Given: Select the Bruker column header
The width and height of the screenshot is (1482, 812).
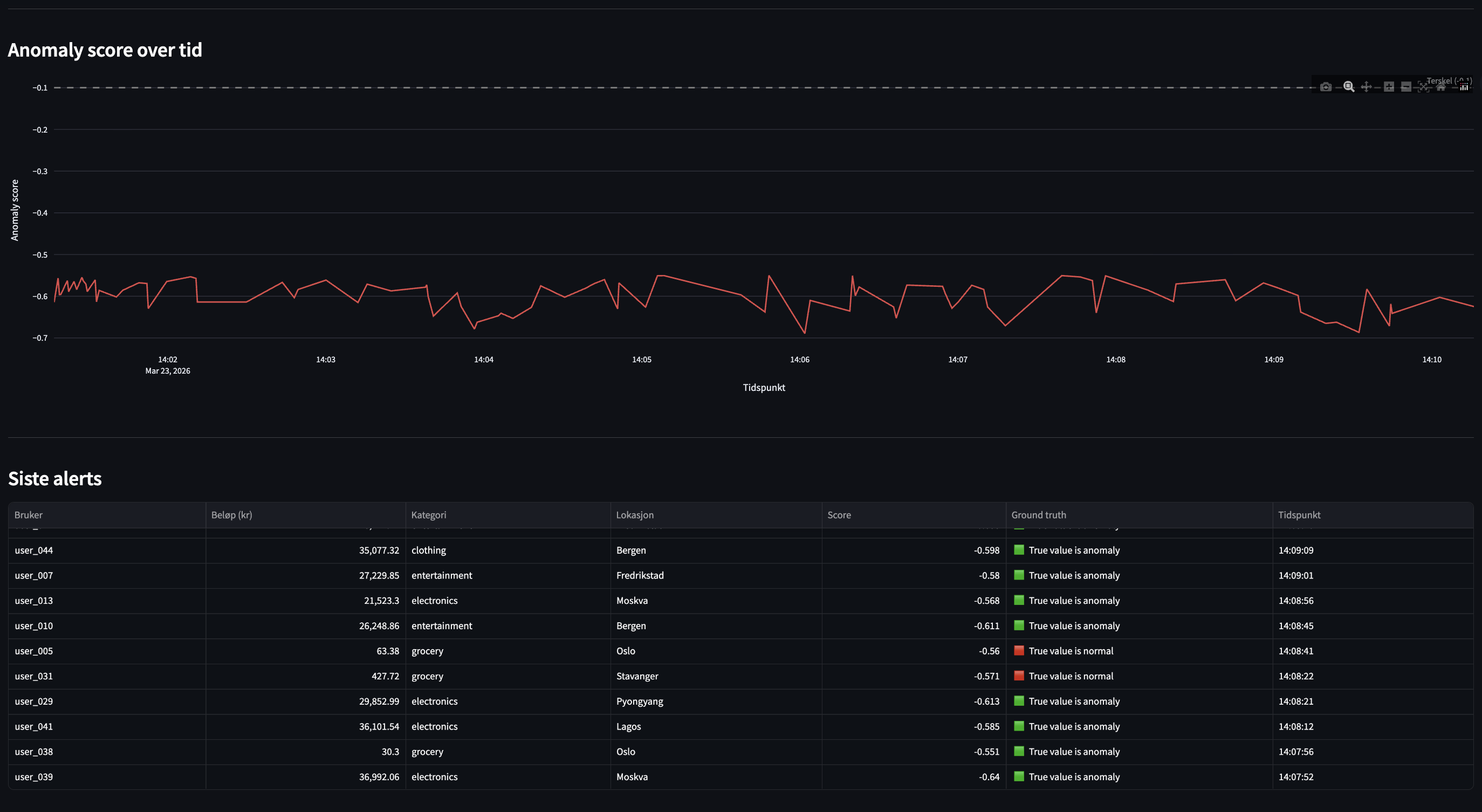Looking at the screenshot, I should coord(28,515).
